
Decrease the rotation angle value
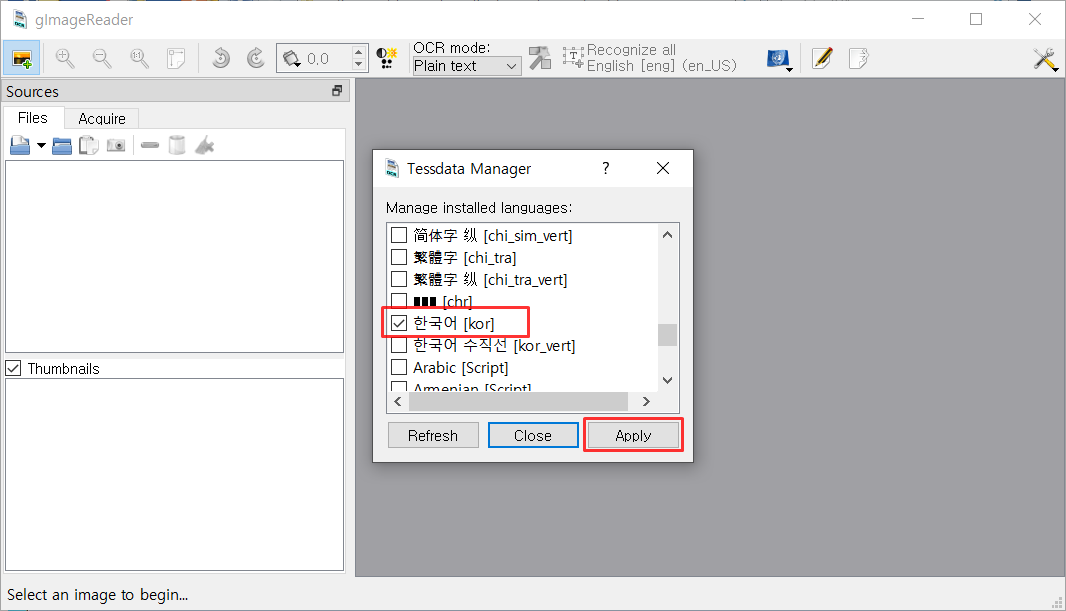click(359, 65)
